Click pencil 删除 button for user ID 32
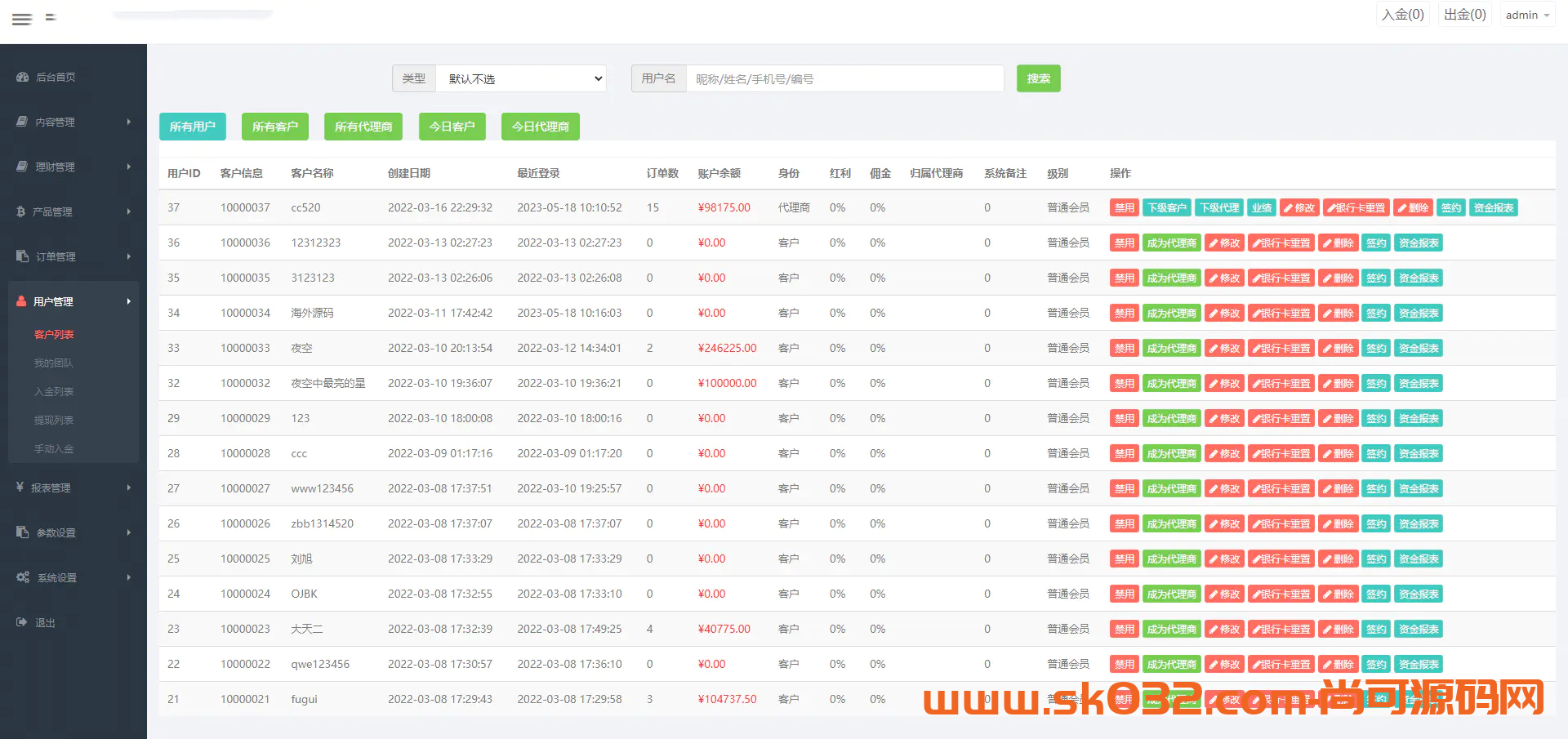 (x=1339, y=383)
